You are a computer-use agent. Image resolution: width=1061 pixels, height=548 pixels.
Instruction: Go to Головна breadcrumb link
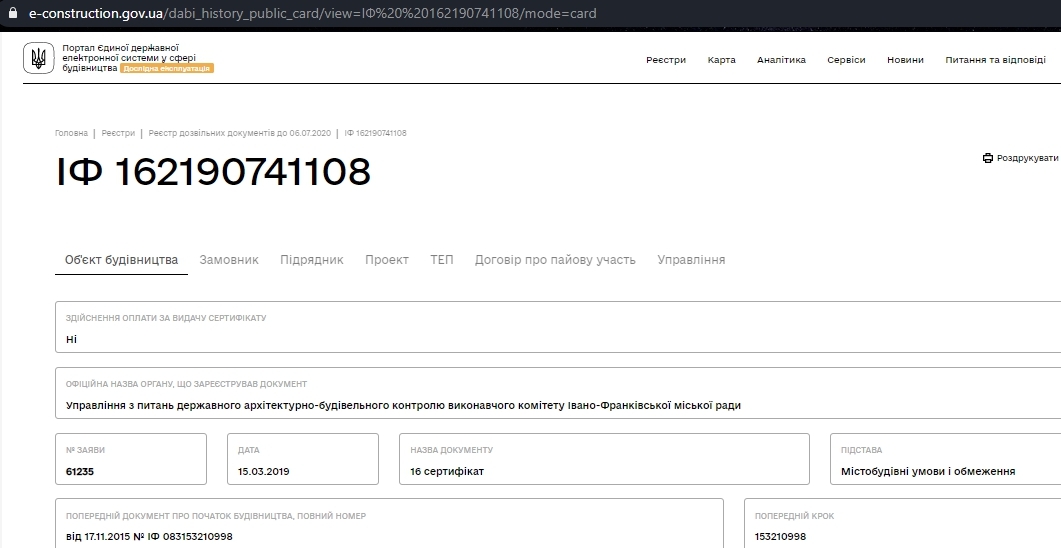[71, 133]
